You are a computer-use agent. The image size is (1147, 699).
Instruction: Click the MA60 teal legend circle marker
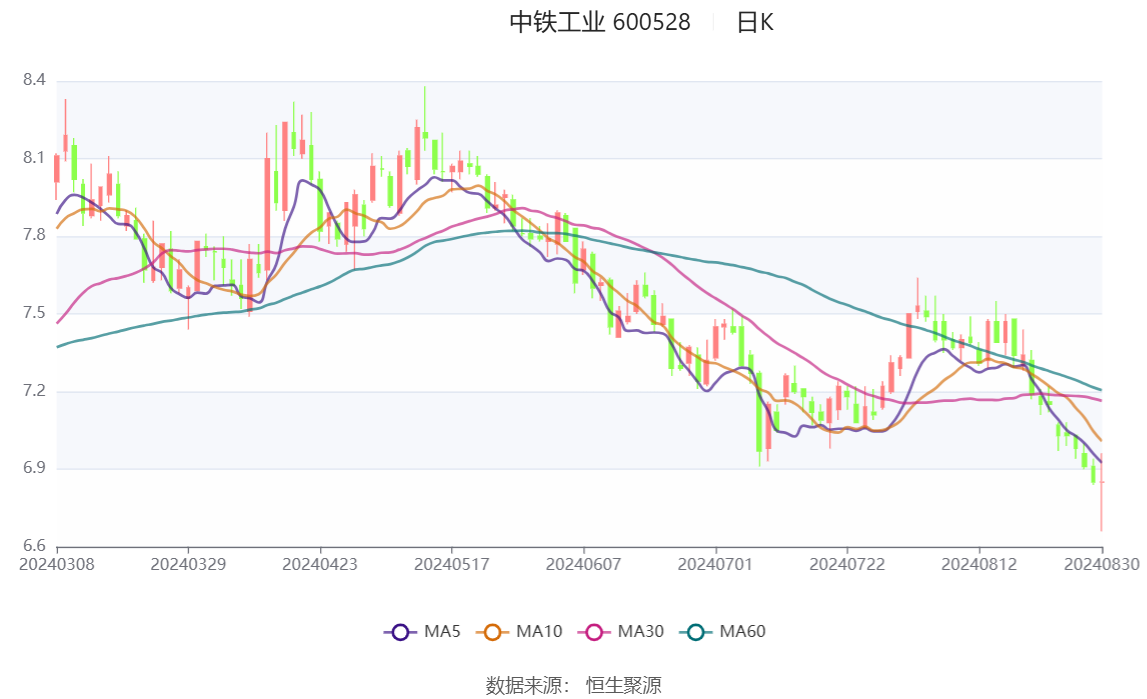[x=696, y=632]
